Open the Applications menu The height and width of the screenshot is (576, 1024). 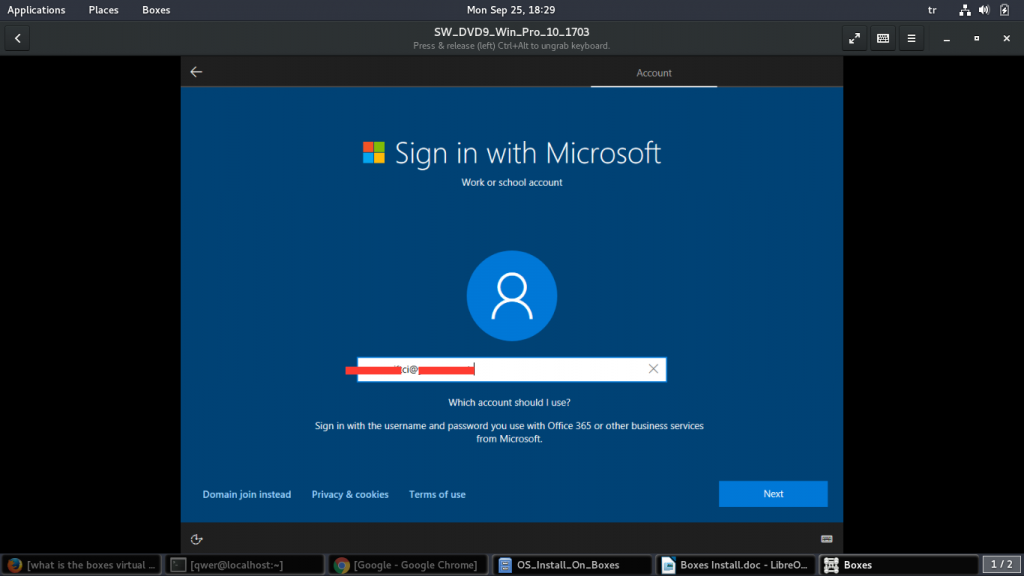pyautogui.click(x=36, y=10)
